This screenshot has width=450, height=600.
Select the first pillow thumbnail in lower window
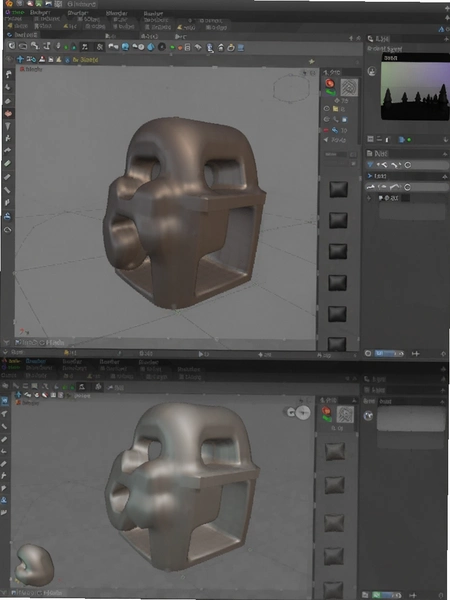[x=335, y=452]
